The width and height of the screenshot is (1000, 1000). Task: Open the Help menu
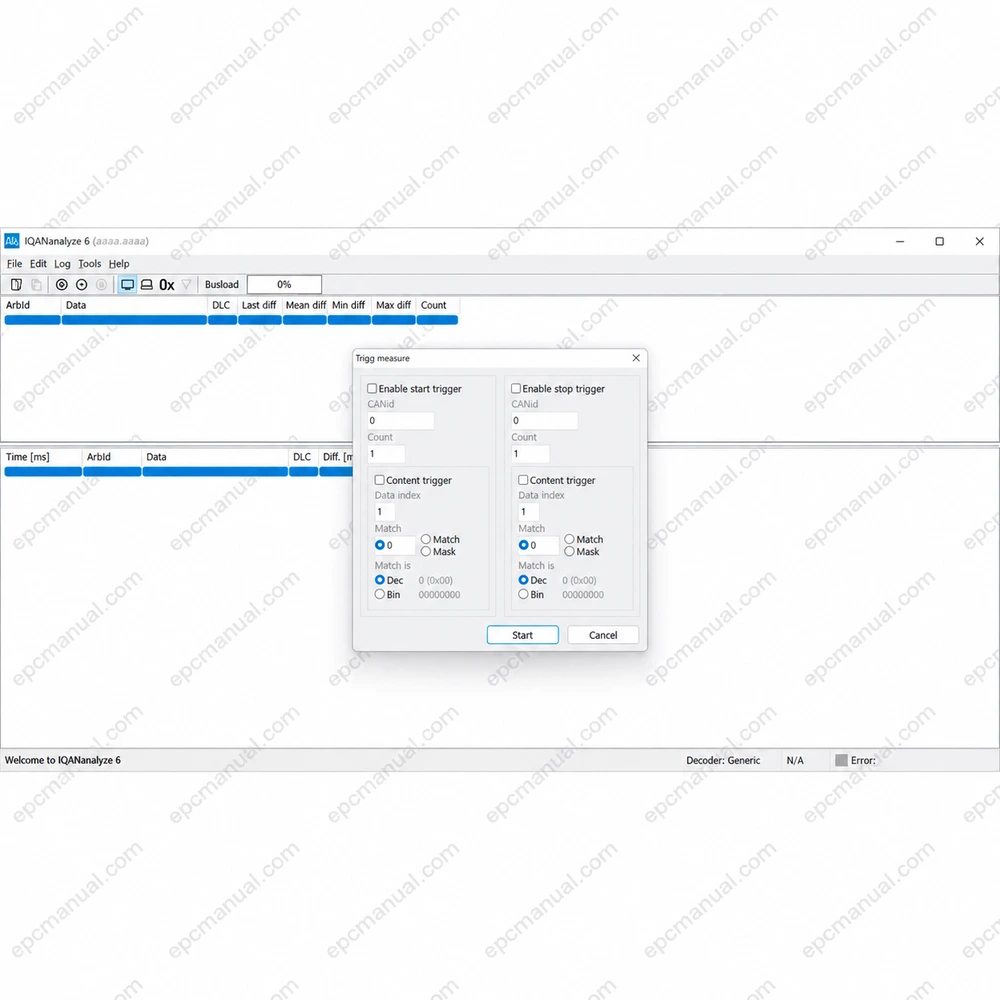(x=119, y=263)
